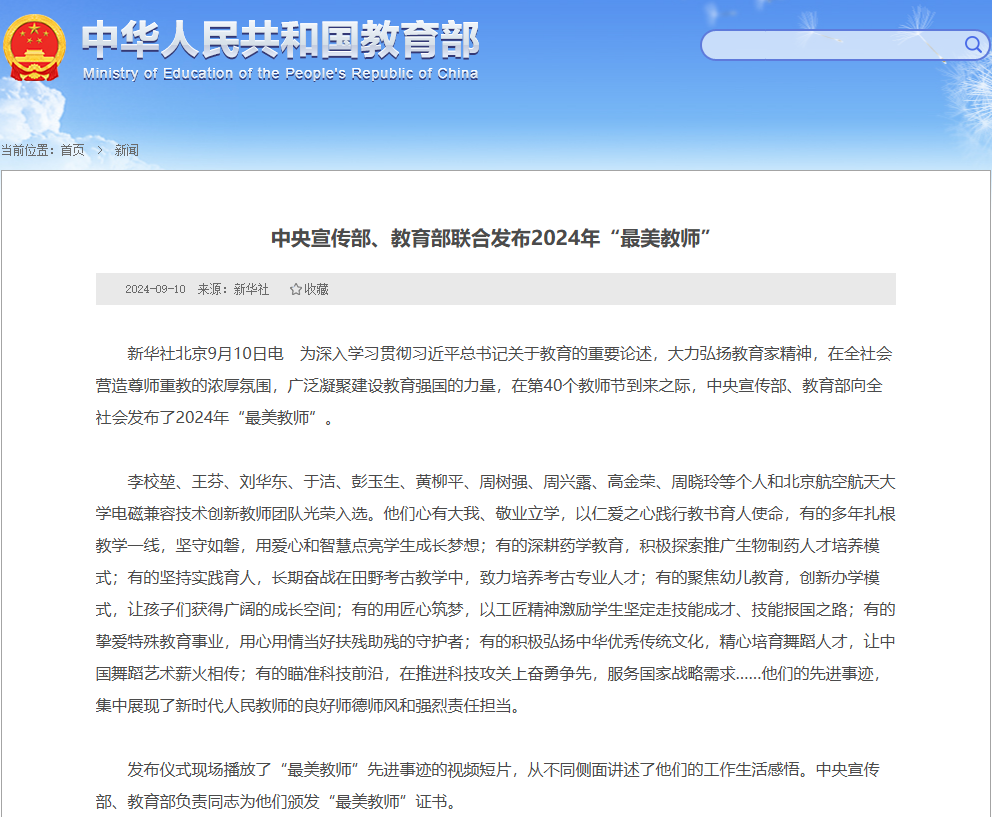This screenshot has width=992, height=817.
Task: Click the search magnifier icon
Action: point(974,46)
